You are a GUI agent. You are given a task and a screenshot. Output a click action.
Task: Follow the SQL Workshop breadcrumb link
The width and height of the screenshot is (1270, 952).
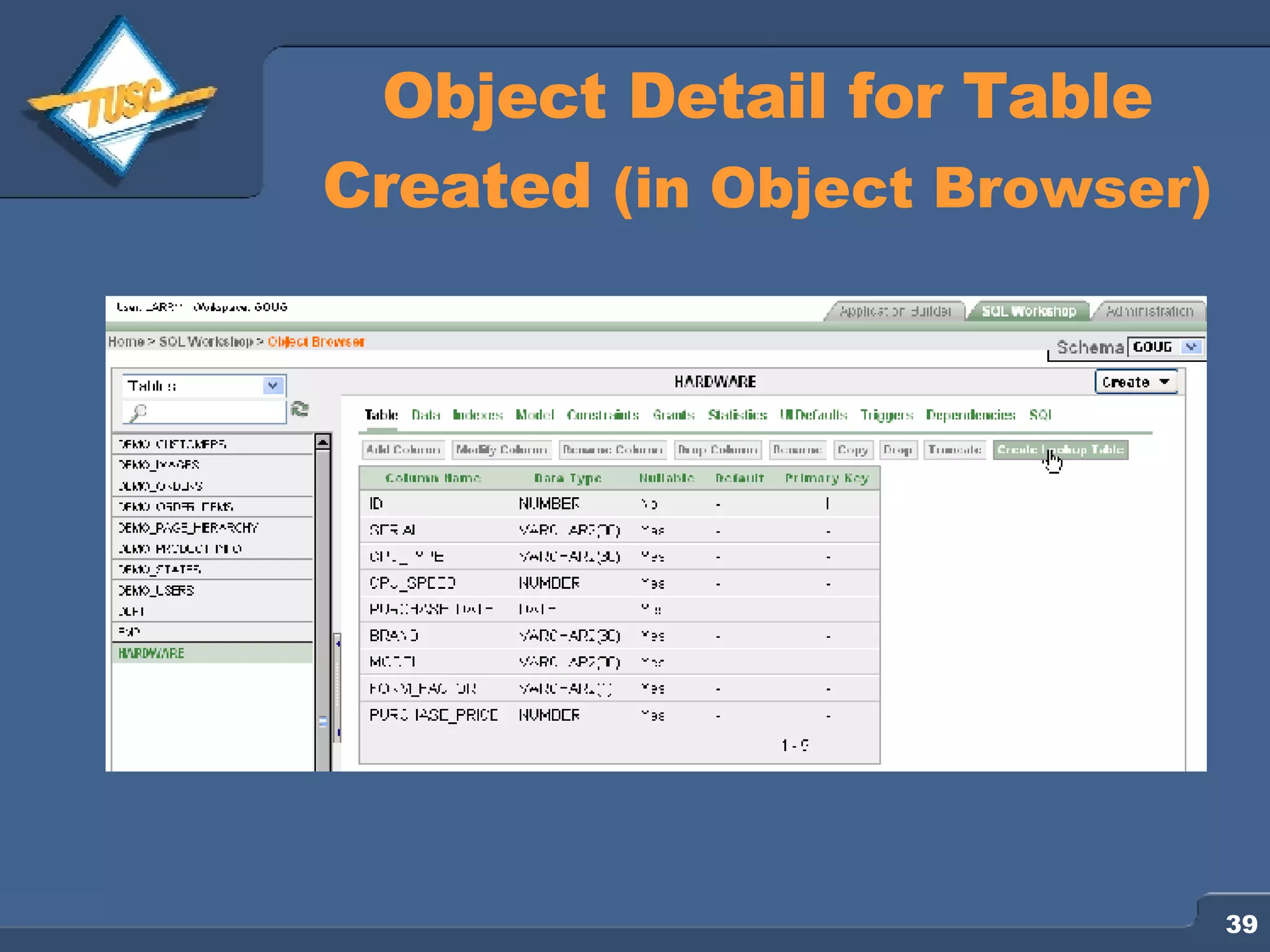coord(206,342)
